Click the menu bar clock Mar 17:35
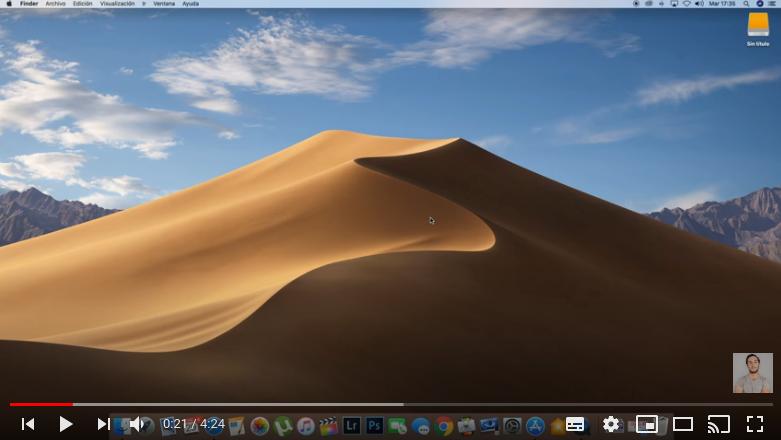 [x=722, y=3]
